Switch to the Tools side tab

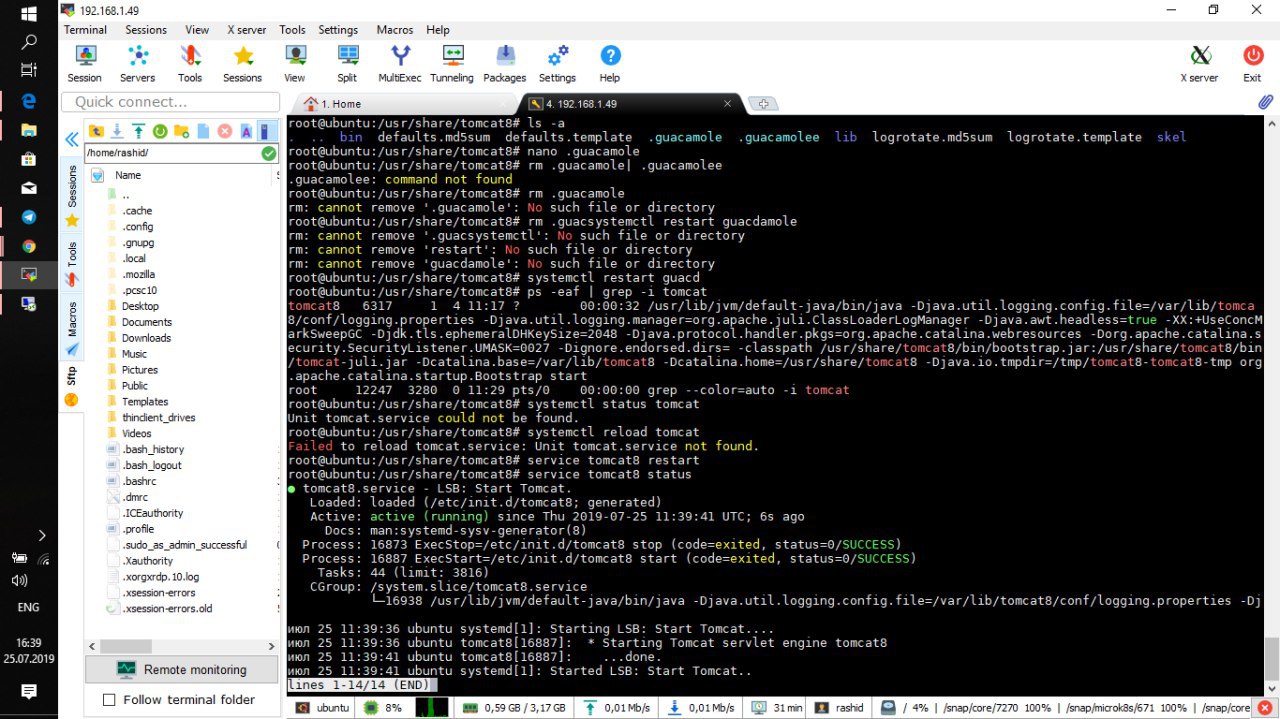tap(72, 262)
